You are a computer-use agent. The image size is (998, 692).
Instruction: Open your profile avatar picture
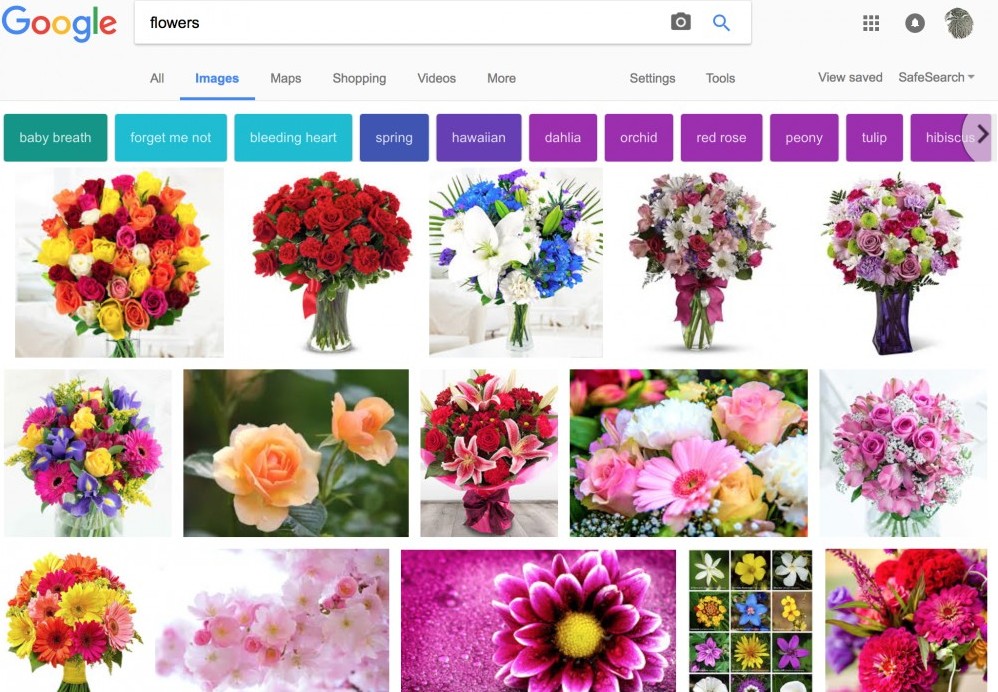[x=959, y=22]
